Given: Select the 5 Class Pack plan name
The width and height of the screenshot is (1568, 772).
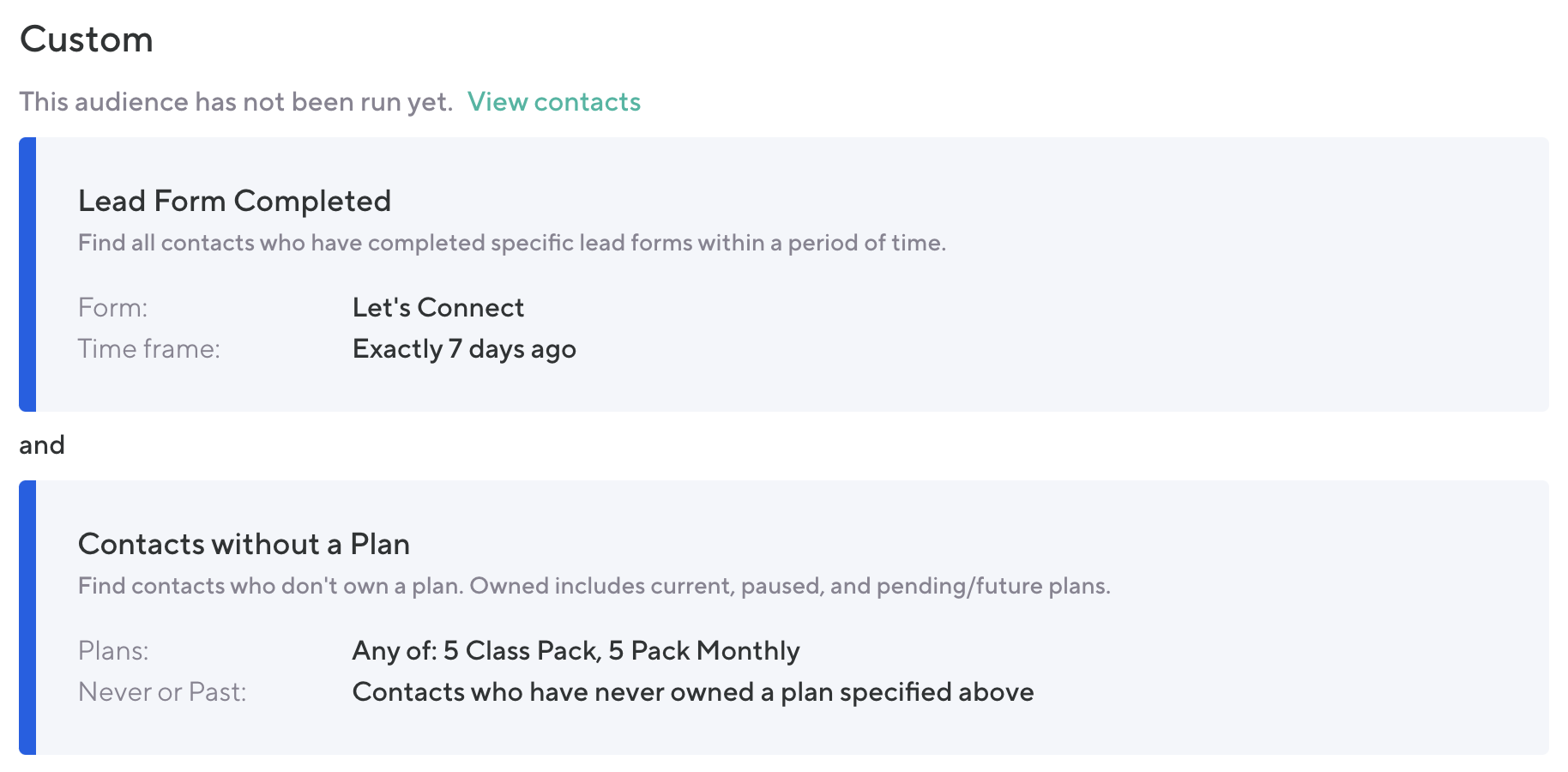Looking at the screenshot, I should [x=521, y=651].
